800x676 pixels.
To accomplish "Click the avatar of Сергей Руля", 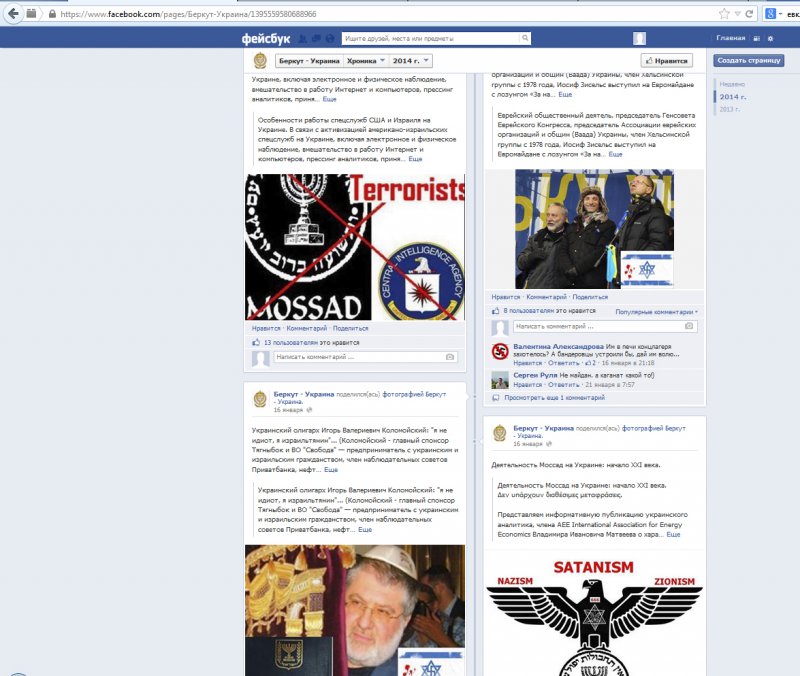I will 500,380.
